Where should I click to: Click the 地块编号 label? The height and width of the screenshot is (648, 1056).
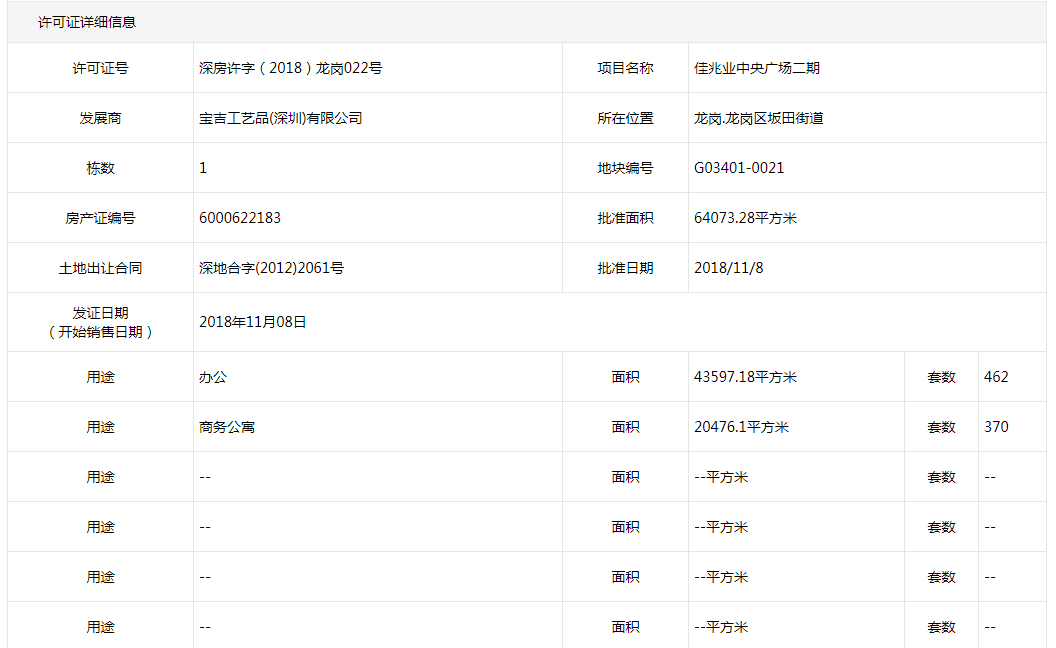click(x=625, y=168)
